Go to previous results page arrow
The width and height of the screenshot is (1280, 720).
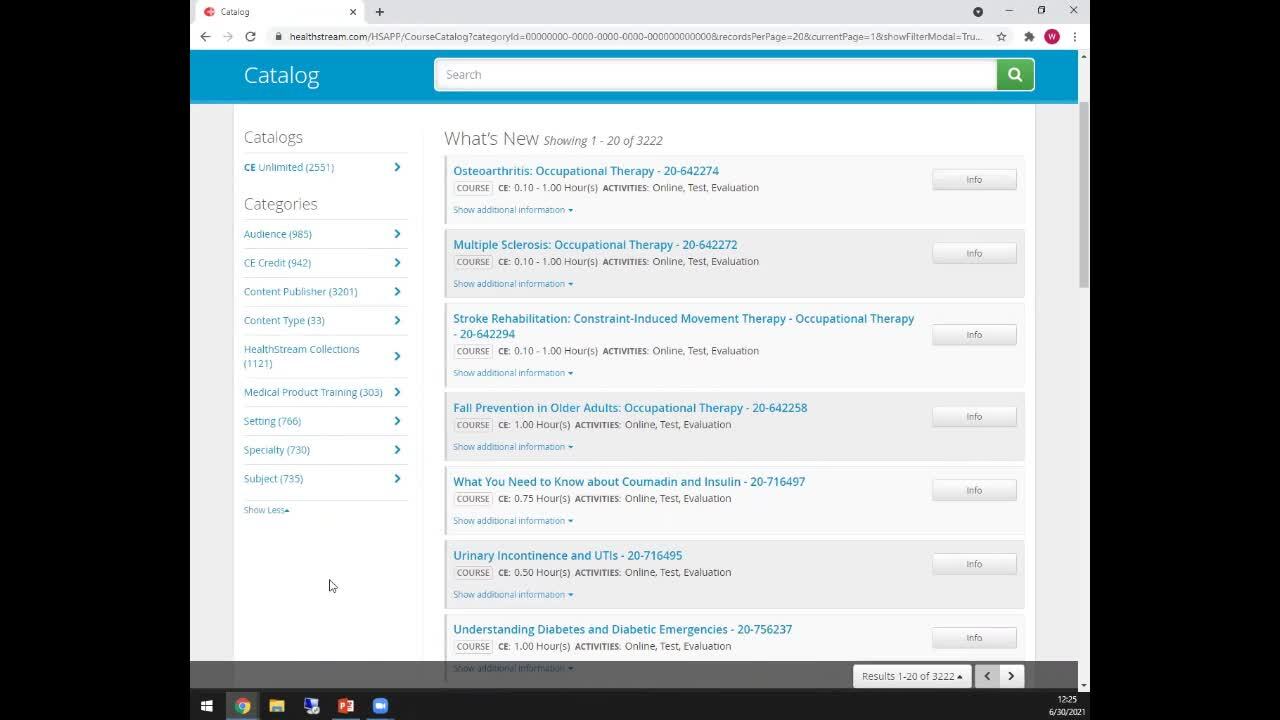[987, 676]
